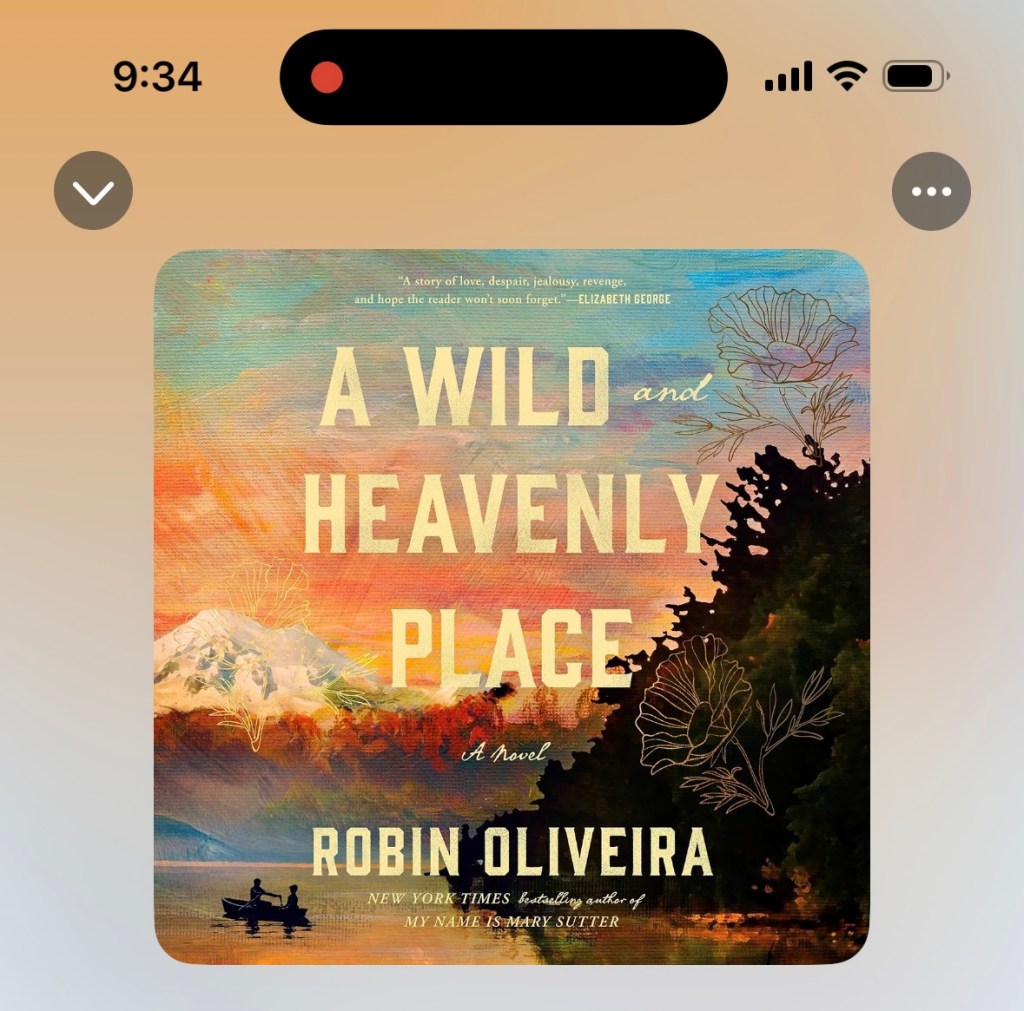Viewport: 1024px width, 1011px height.
Task: Tap the black Dynamic Island pill
Action: tap(504, 77)
